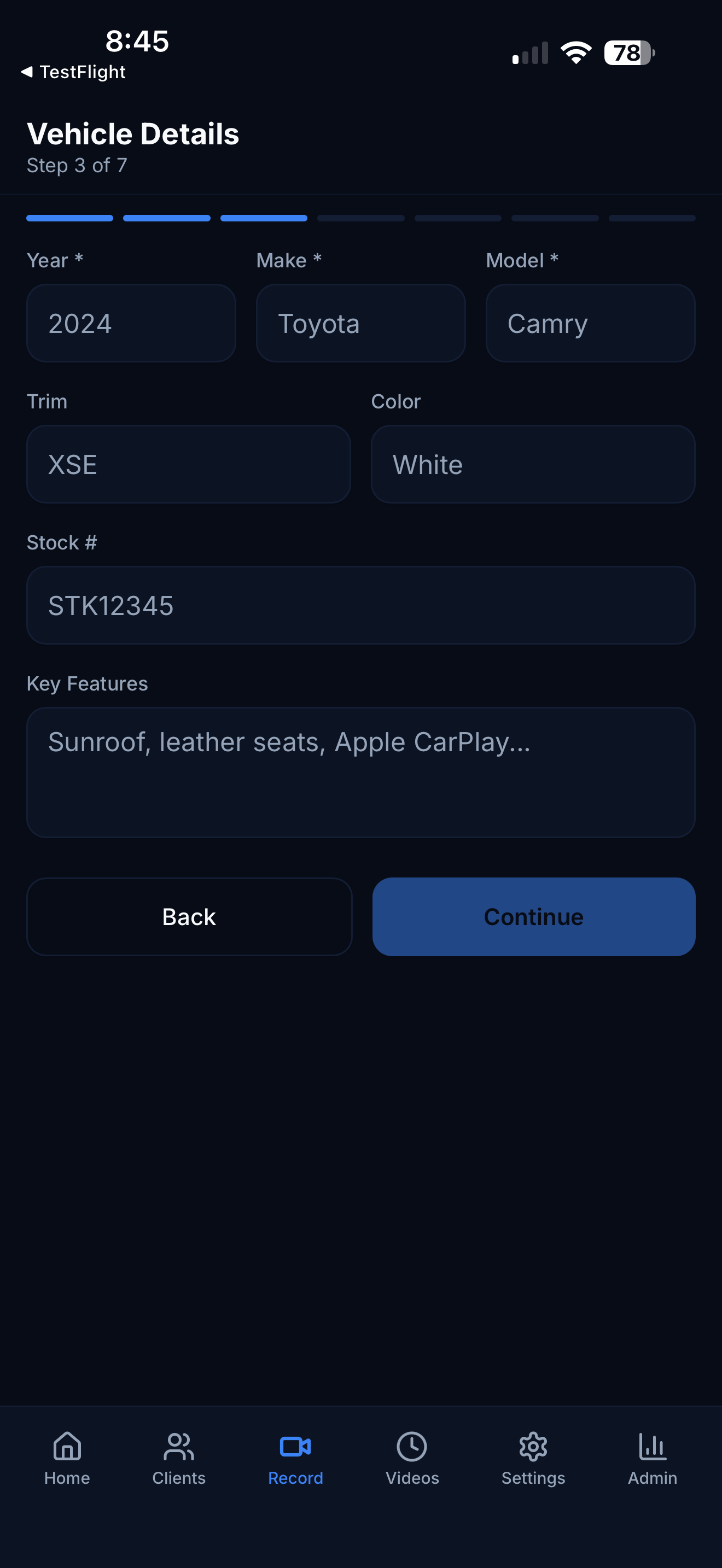Tap the Stock # field STK12345
The image size is (722, 1568).
point(361,606)
